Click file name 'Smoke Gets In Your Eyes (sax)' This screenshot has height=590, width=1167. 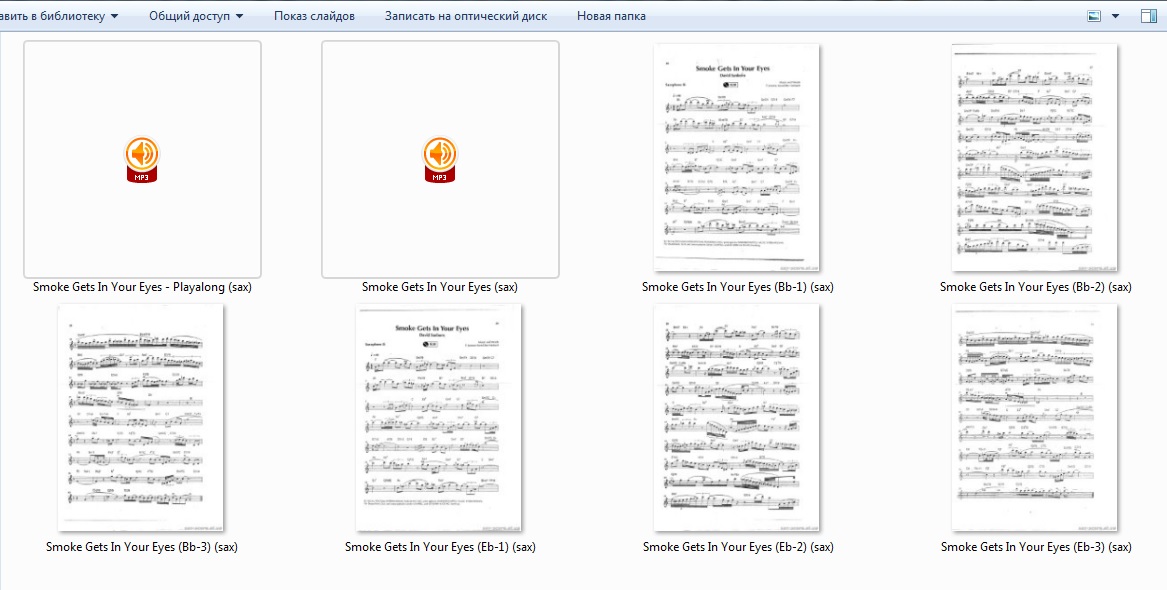click(x=440, y=286)
